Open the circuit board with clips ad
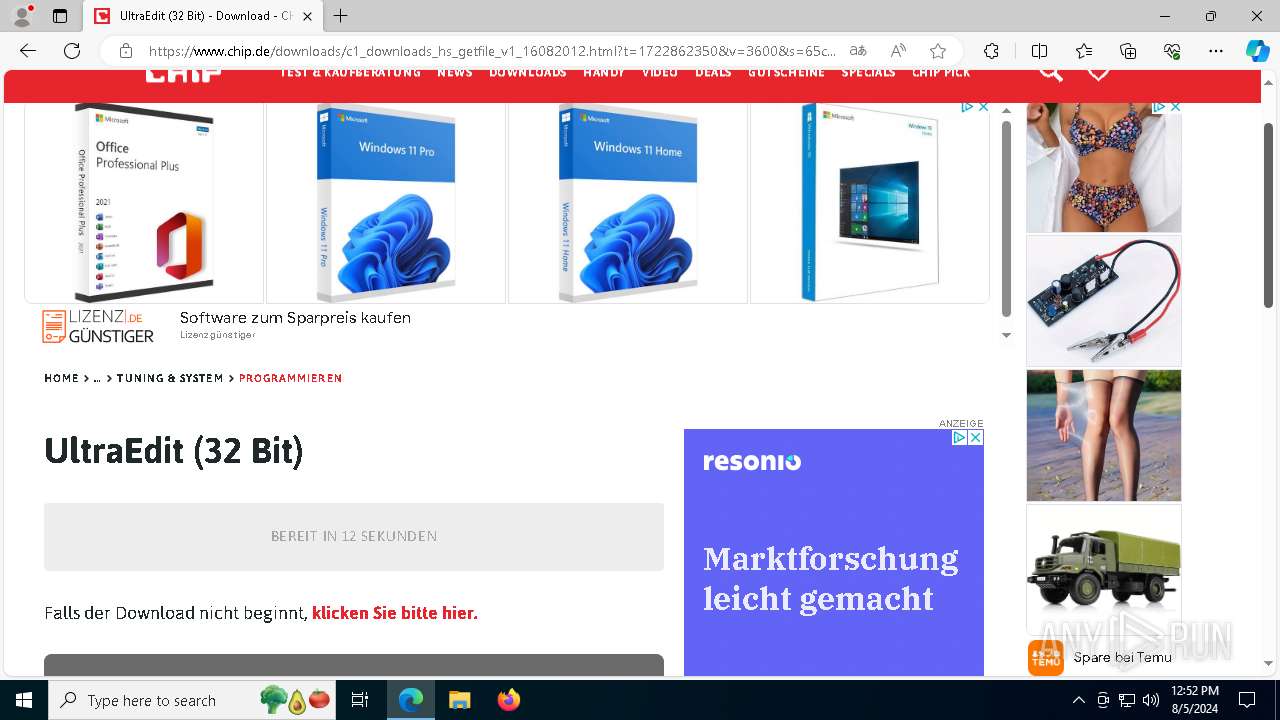The image size is (1280, 720). tap(1104, 301)
